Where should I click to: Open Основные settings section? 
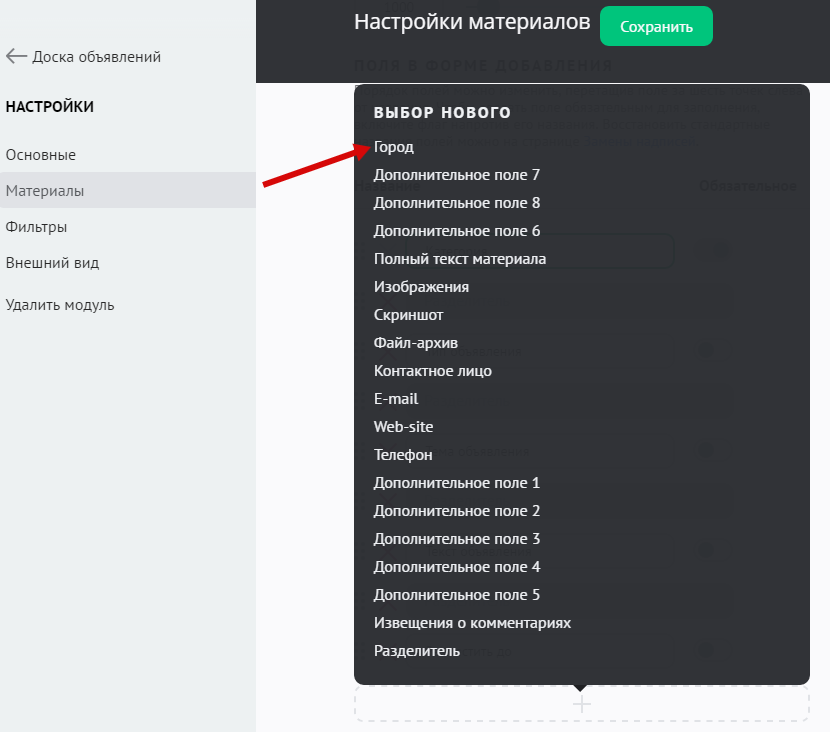click(41, 155)
